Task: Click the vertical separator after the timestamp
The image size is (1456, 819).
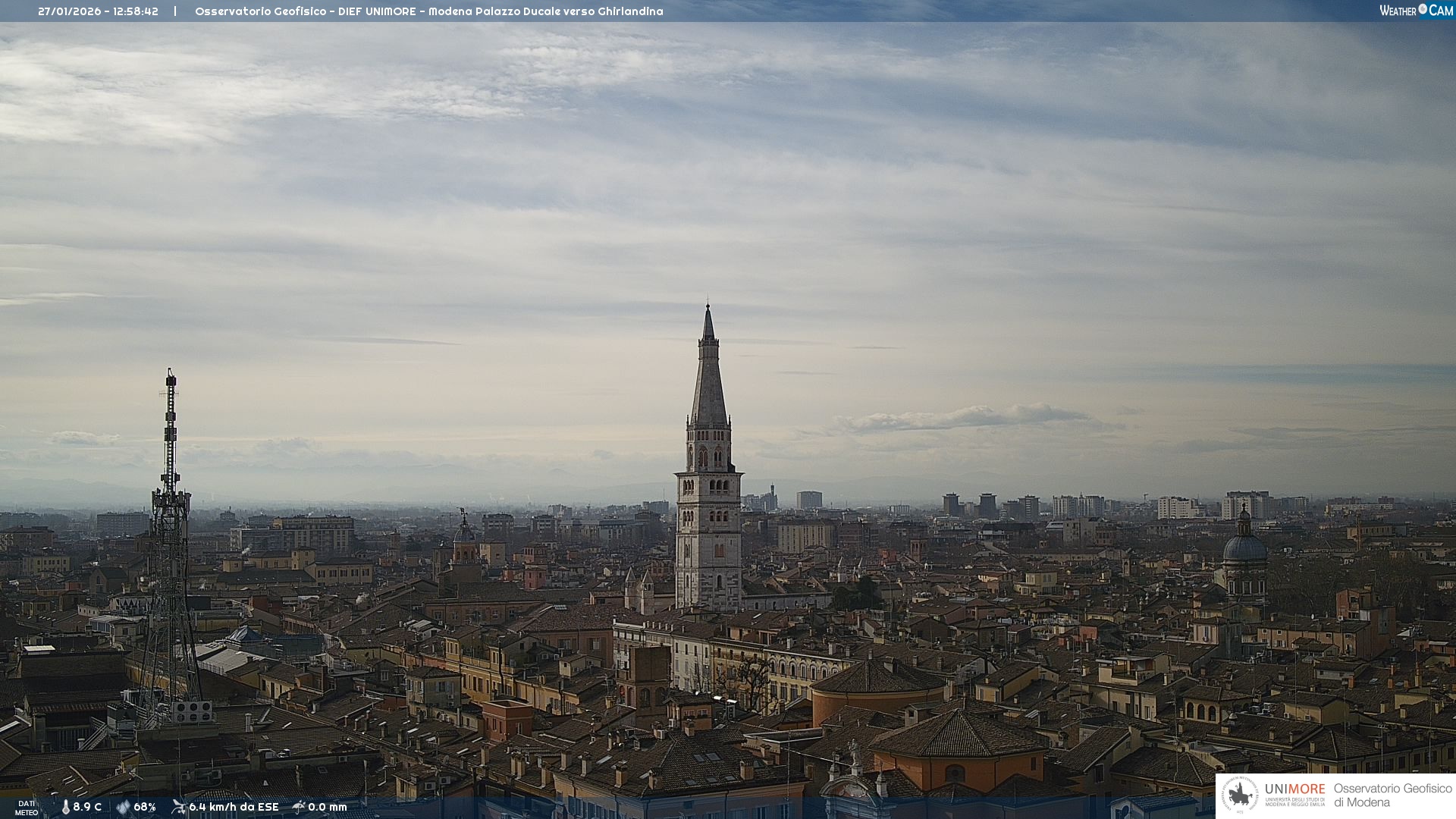Action: (x=175, y=11)
